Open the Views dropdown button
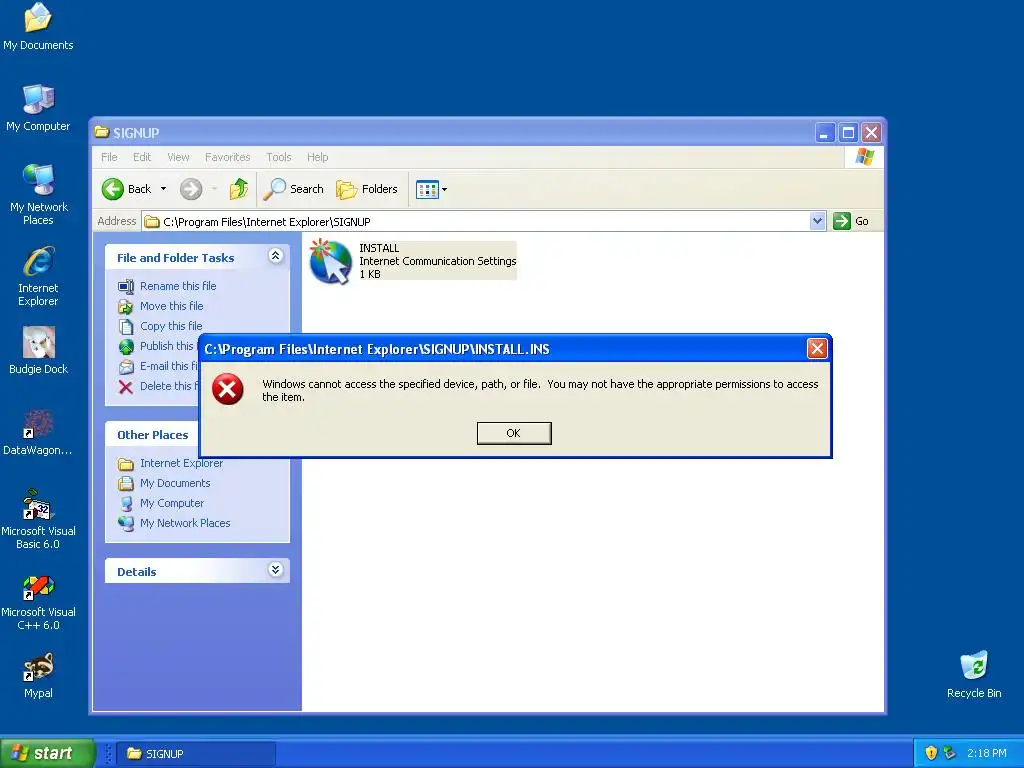This screenshot has height=768, width=1024. pyautogui.click(x=432, y=189)
